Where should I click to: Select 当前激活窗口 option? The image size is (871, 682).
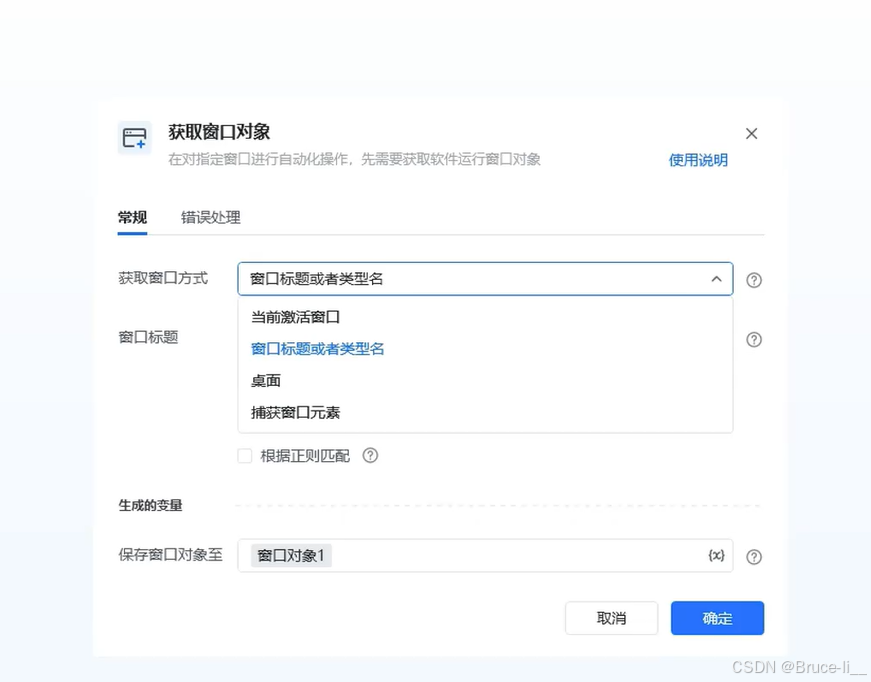point(485,317)
